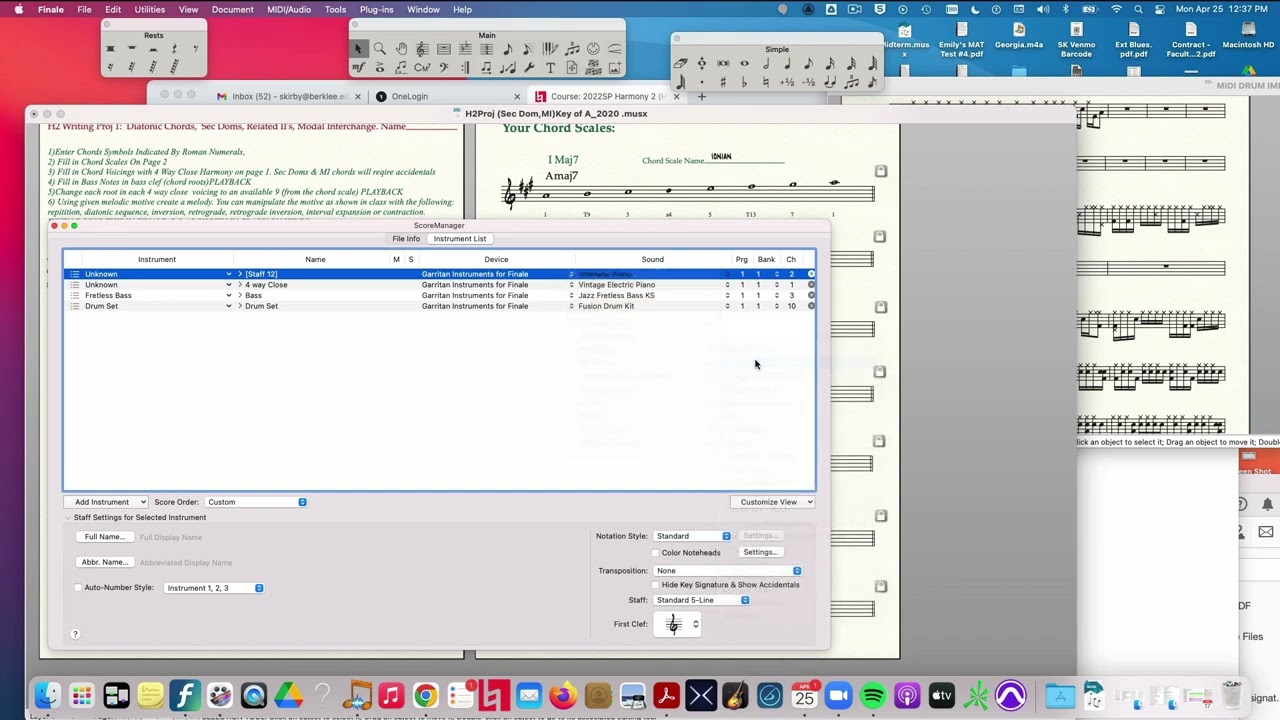Remove the Drum Set instrument row
This screenshot has width=1280, height=720.
pyautogui.click(x=811, y=306)
